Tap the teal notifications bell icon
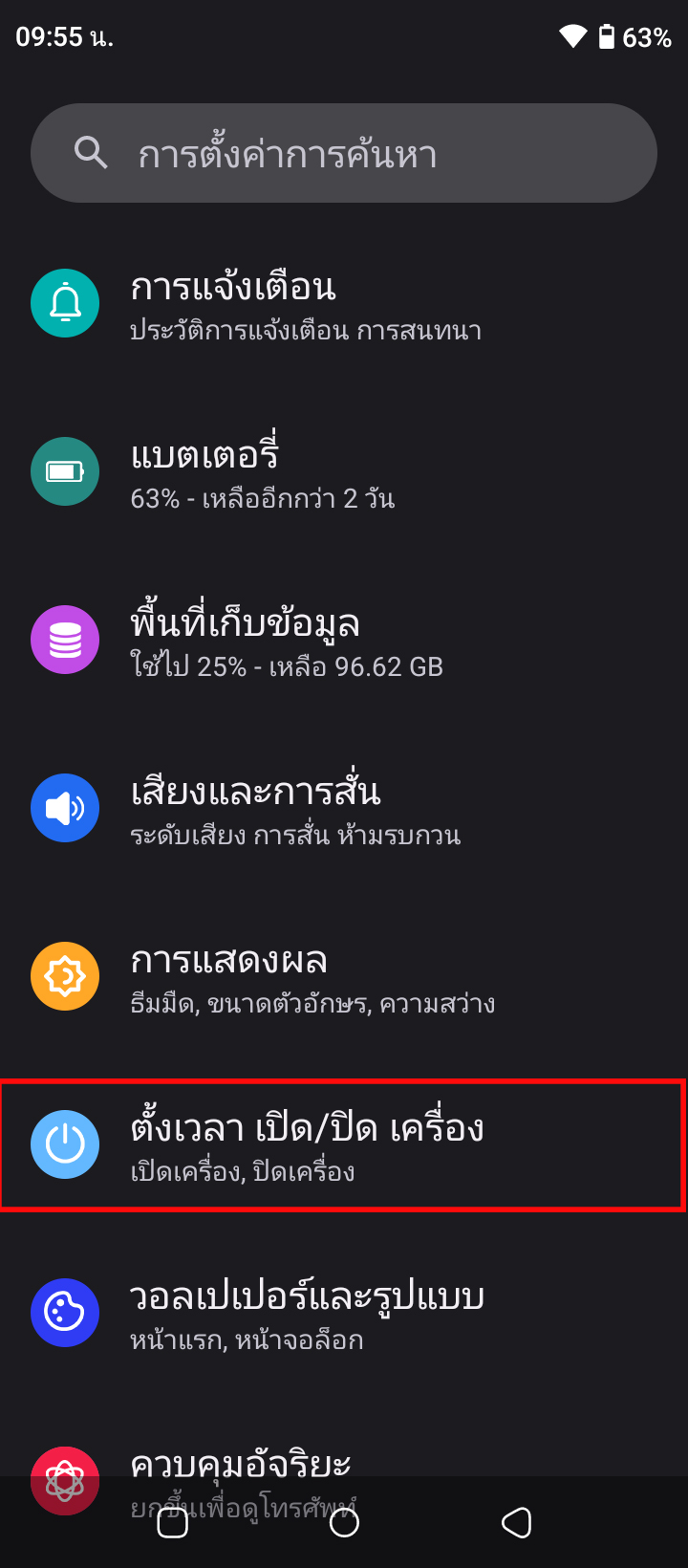This screenshot has width=688, height=1568. 65,304
